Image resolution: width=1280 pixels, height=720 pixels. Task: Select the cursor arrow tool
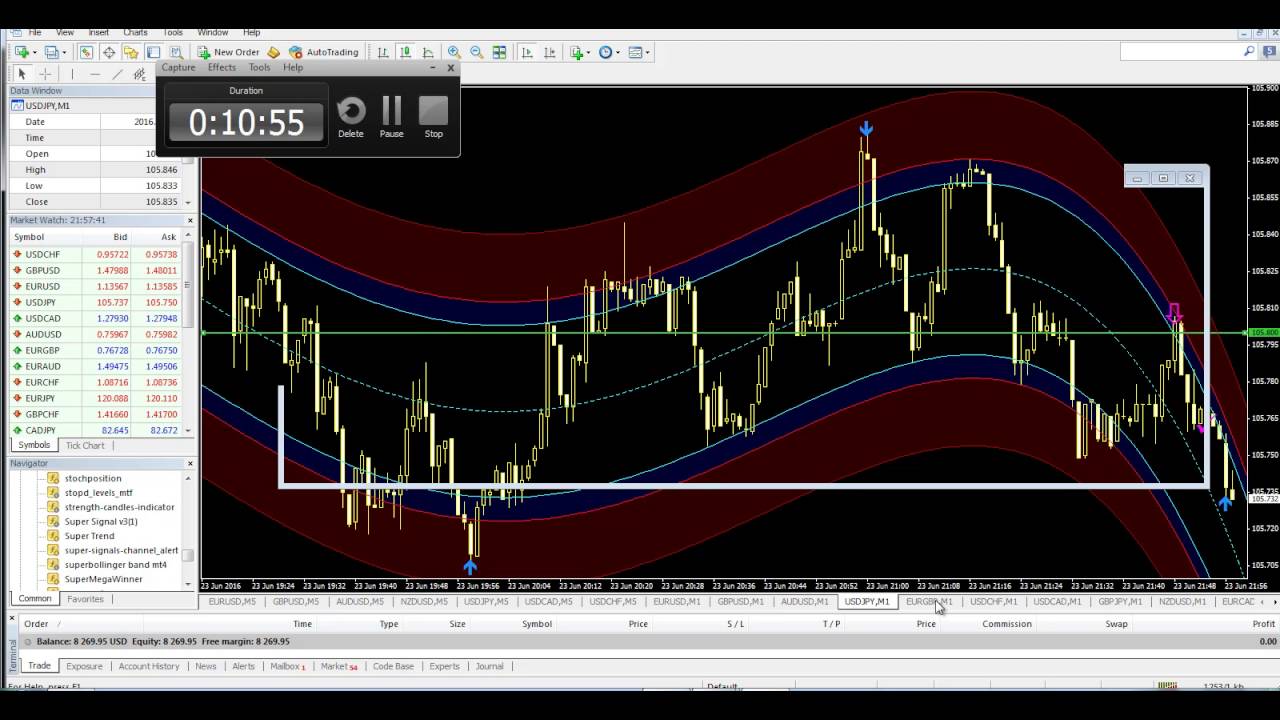click(22, 74)
